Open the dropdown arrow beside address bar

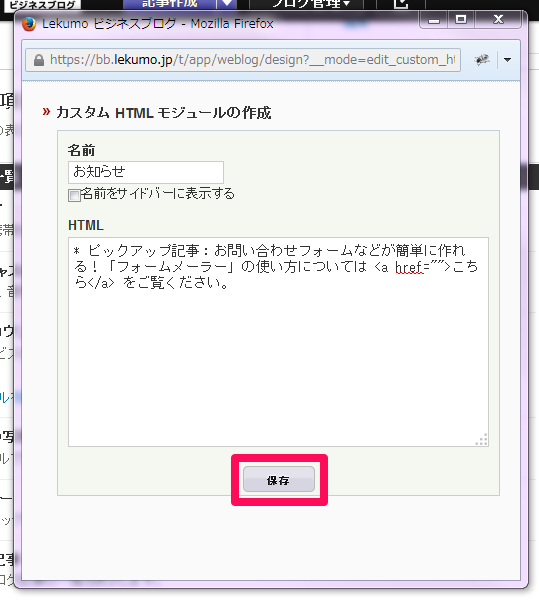point(507,60)
